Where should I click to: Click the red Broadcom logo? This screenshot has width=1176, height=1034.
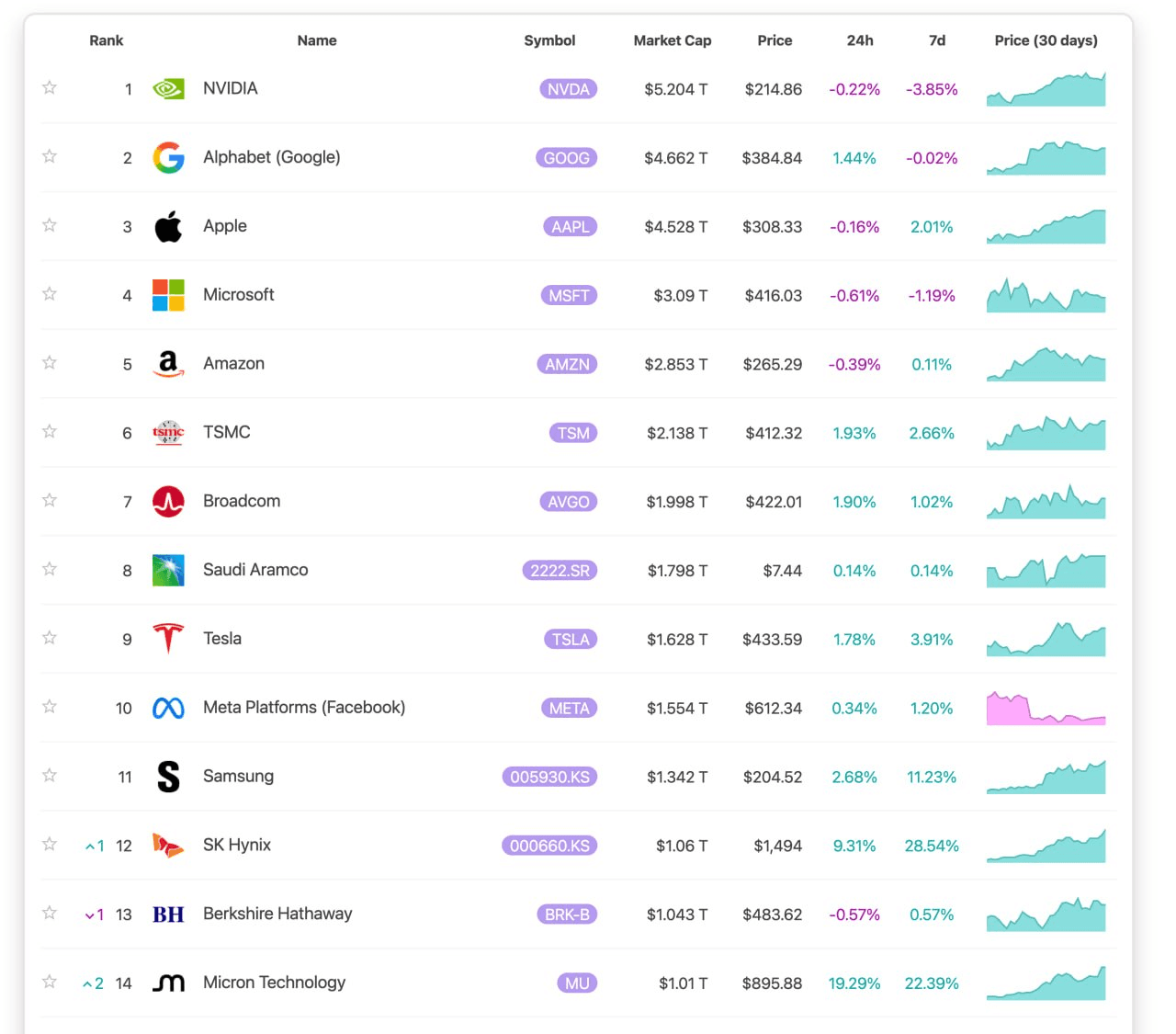tap(168, 502)
